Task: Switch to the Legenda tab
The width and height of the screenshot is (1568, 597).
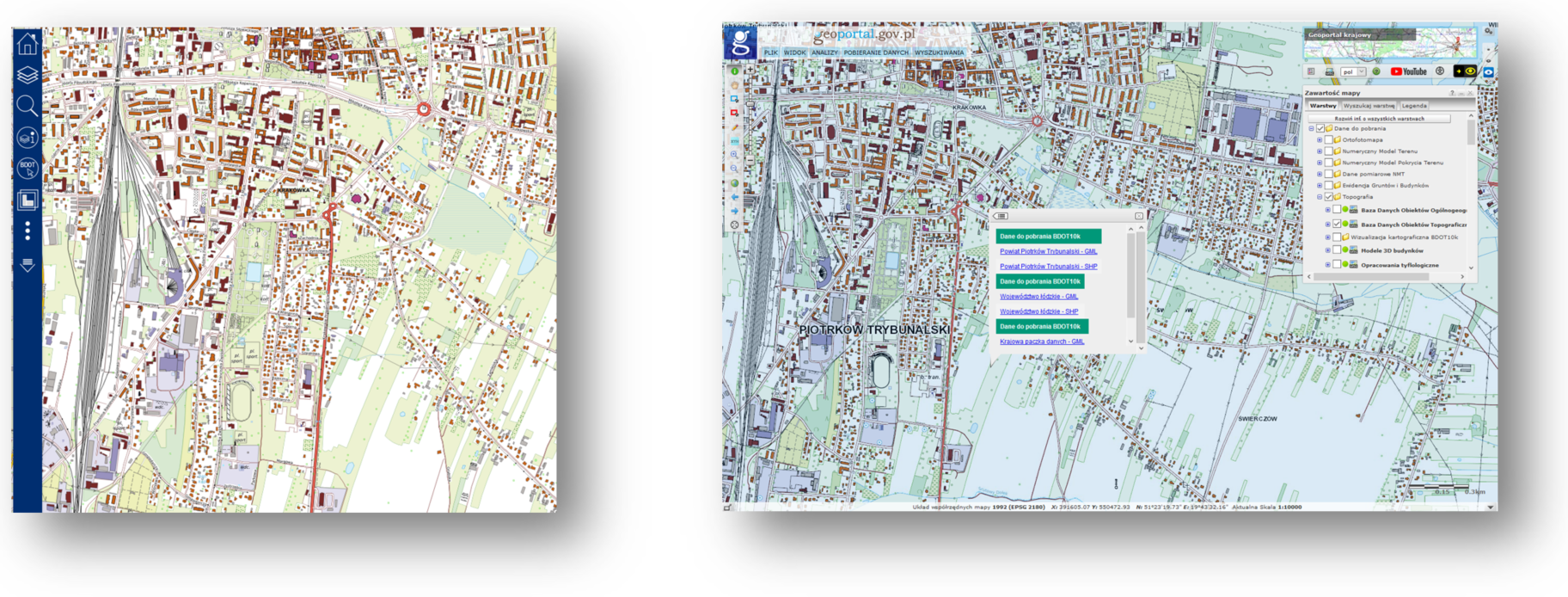Action: coord(1414,106)
